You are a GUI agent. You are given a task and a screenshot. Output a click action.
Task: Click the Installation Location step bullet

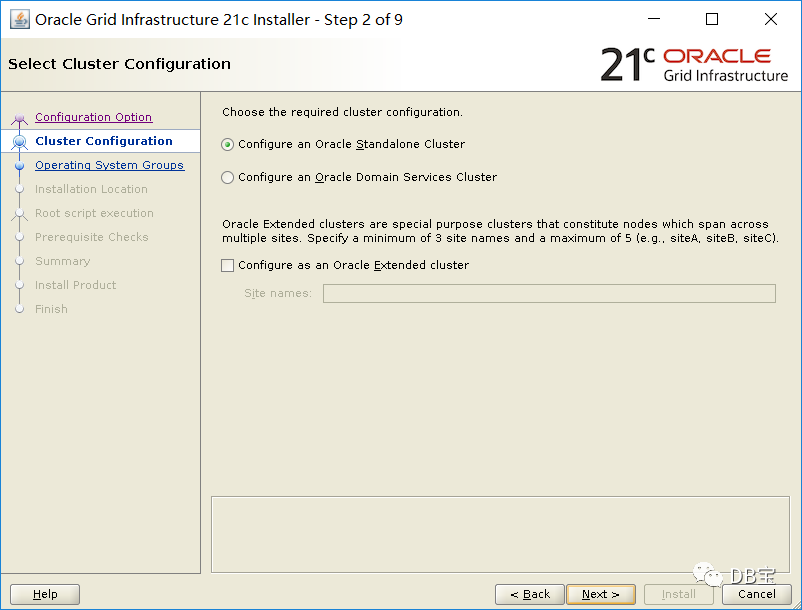(x=19, y=189)
